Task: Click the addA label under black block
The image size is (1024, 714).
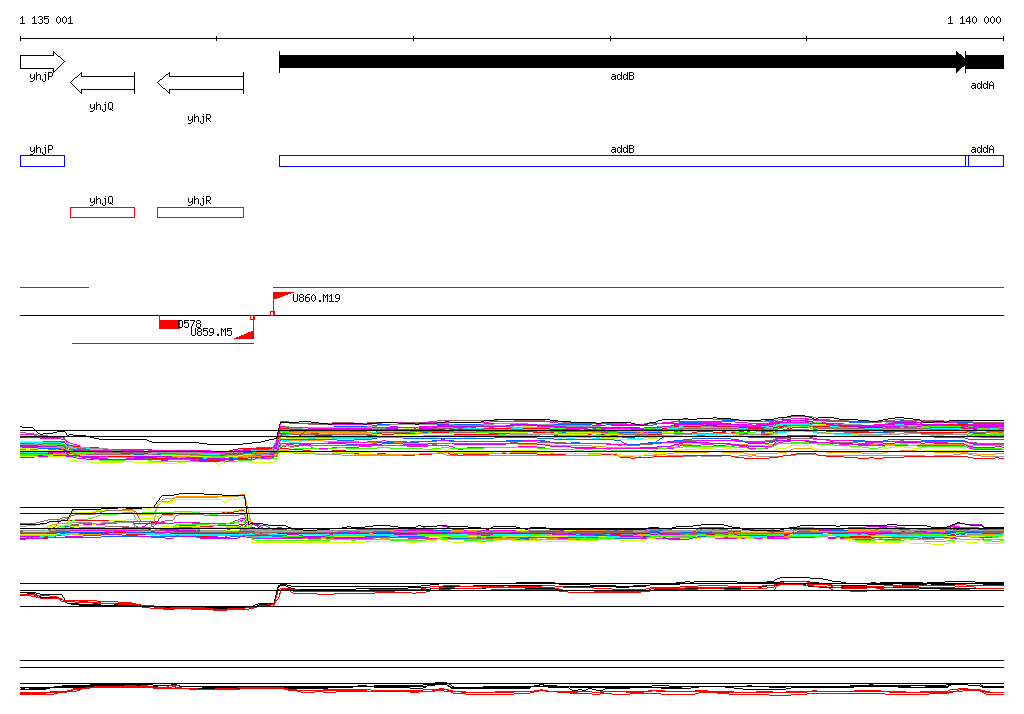Action: [982, 86]
